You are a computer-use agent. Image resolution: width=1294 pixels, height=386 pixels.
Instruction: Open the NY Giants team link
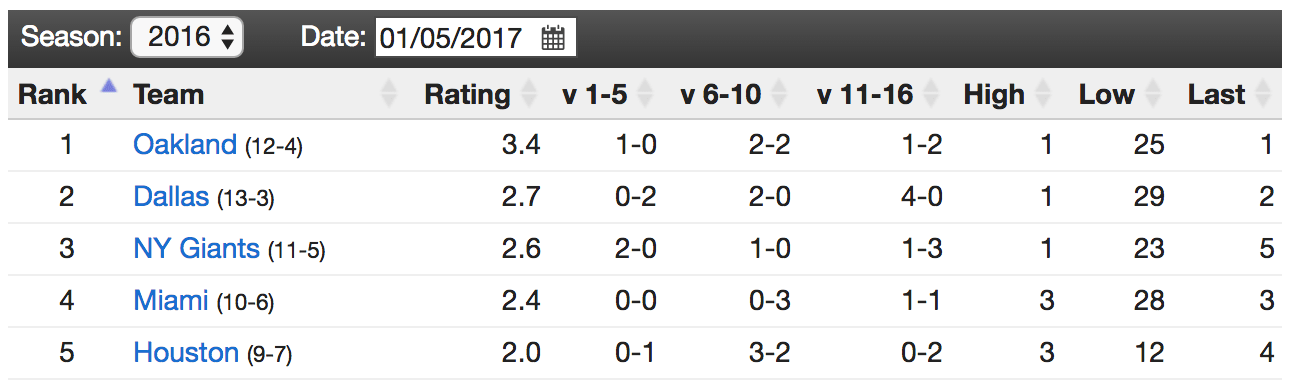pyautogui.click(x=196, y=248)
